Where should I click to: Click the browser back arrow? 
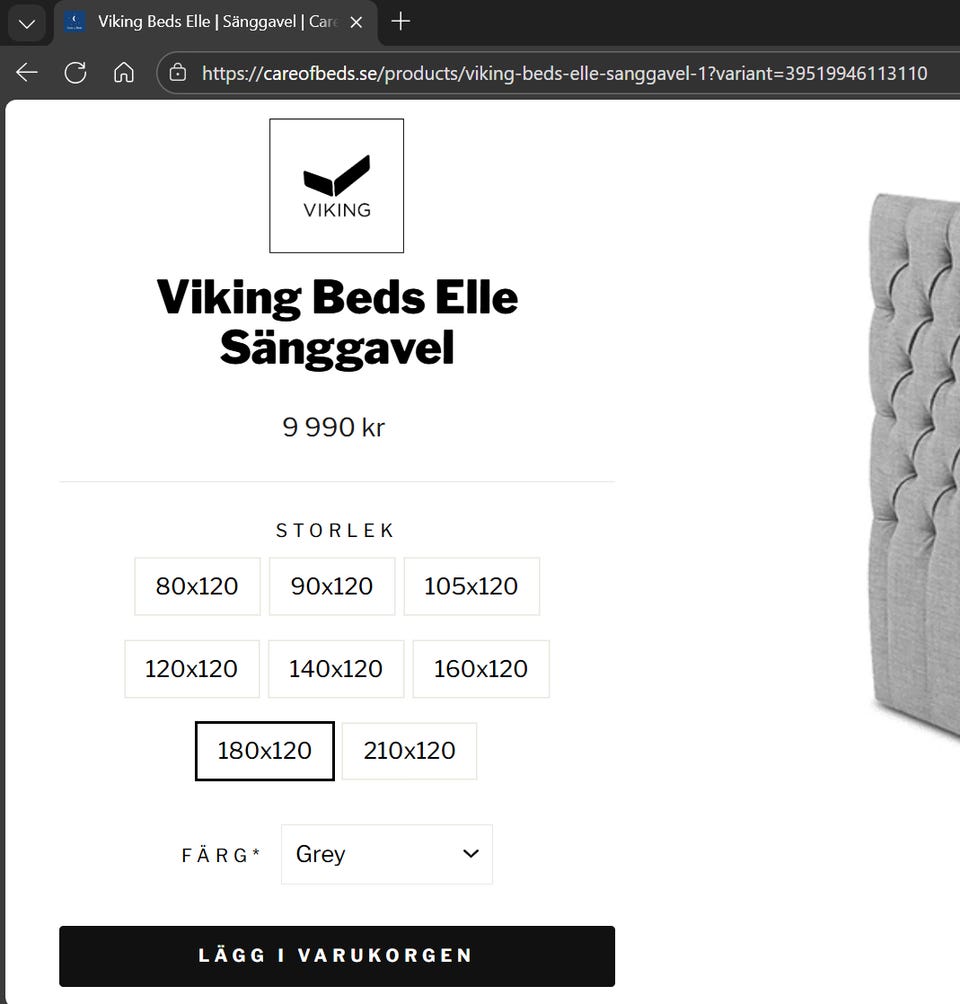(x=27, y=73)
